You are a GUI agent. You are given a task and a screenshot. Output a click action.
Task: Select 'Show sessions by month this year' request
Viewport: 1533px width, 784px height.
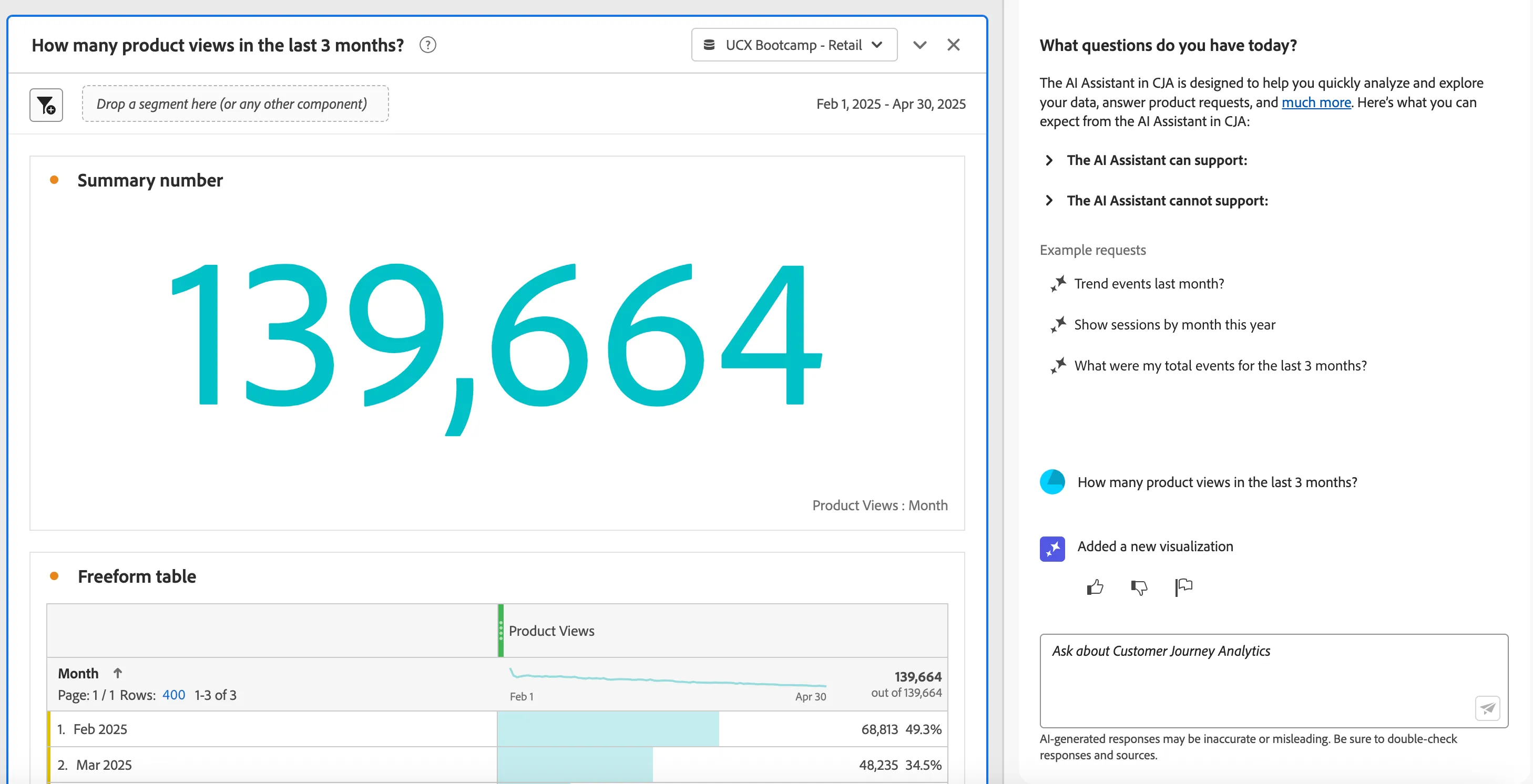pos(1174,325)
